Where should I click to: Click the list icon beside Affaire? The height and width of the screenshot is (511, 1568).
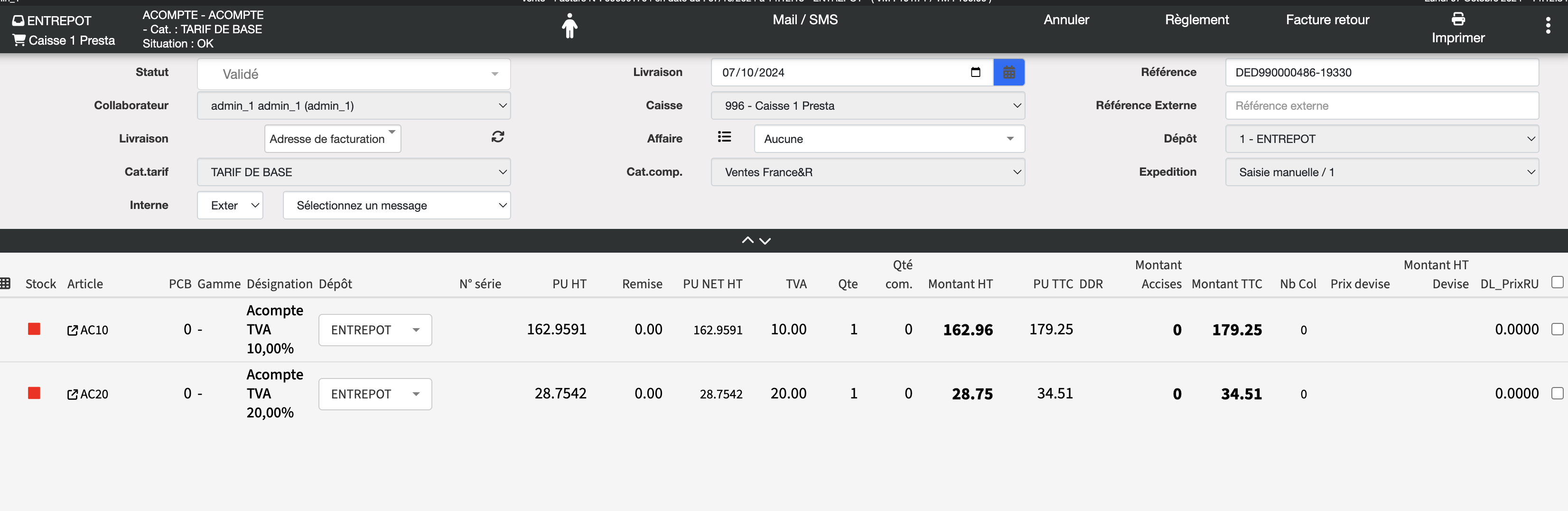pyautogui.click(x=724, y=137)
